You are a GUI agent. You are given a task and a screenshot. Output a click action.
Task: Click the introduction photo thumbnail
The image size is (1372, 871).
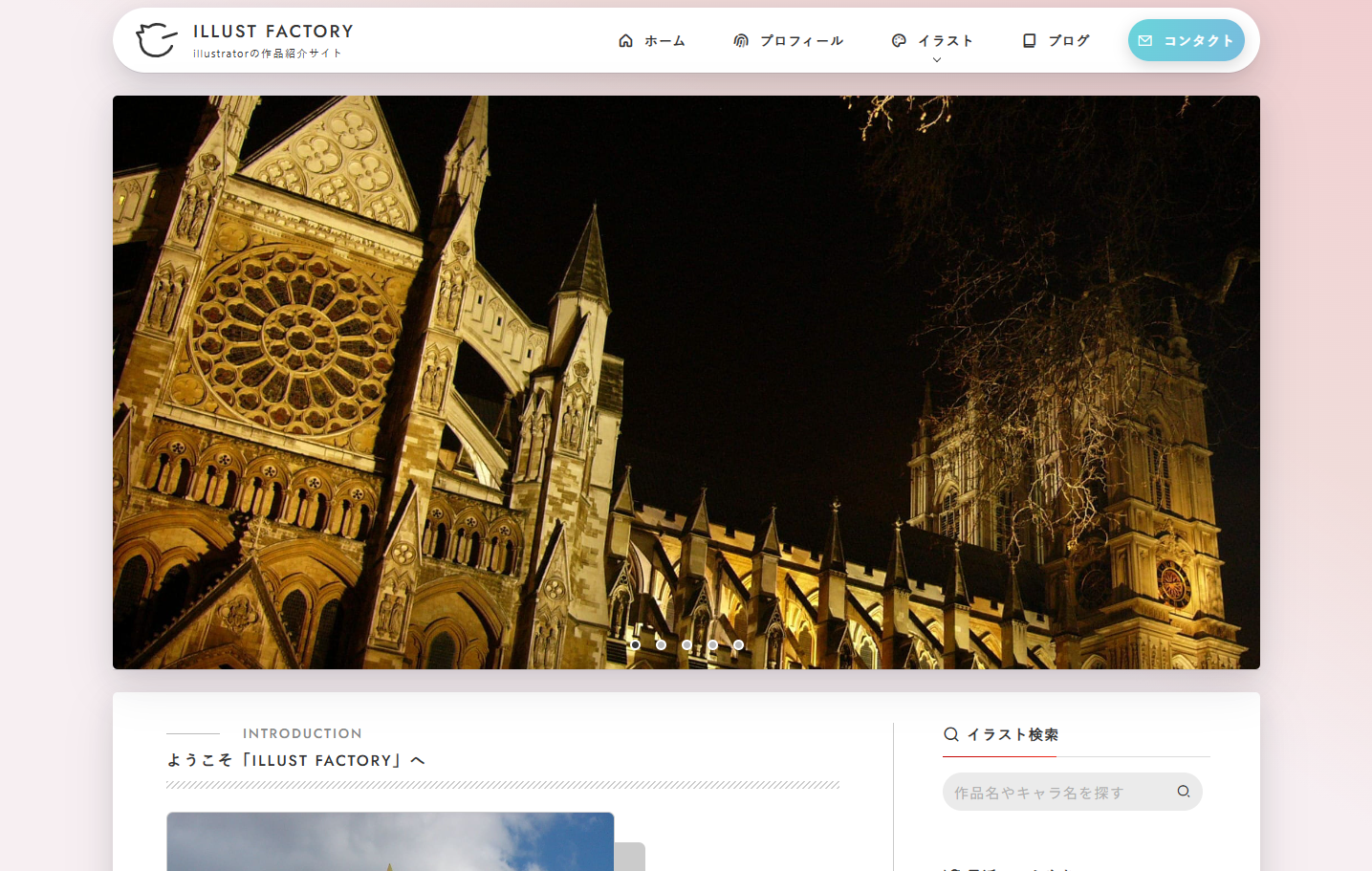pyautogui.click(x=390, y=841)
